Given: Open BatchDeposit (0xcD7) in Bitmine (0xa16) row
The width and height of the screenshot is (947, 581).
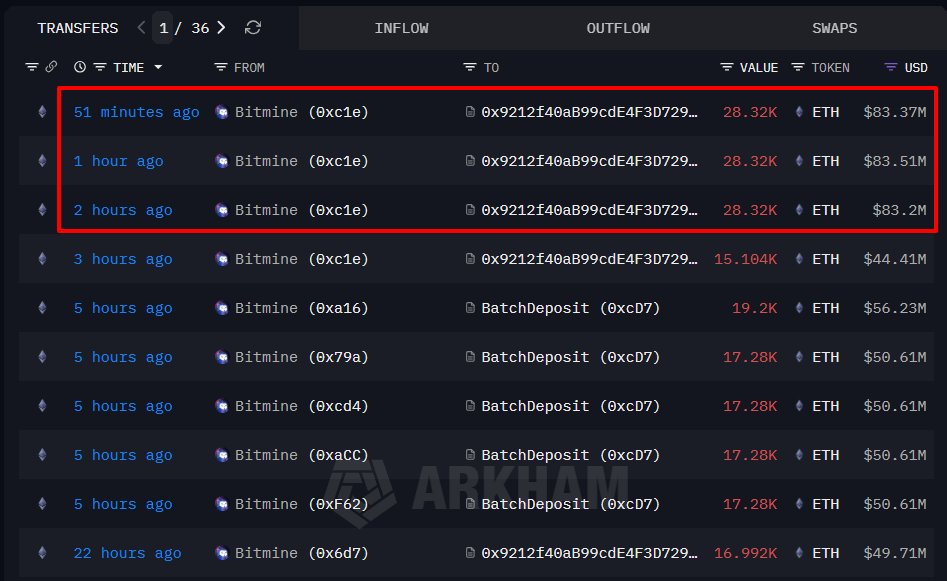Looking at the screenshot, I should [x=571, y=308].
